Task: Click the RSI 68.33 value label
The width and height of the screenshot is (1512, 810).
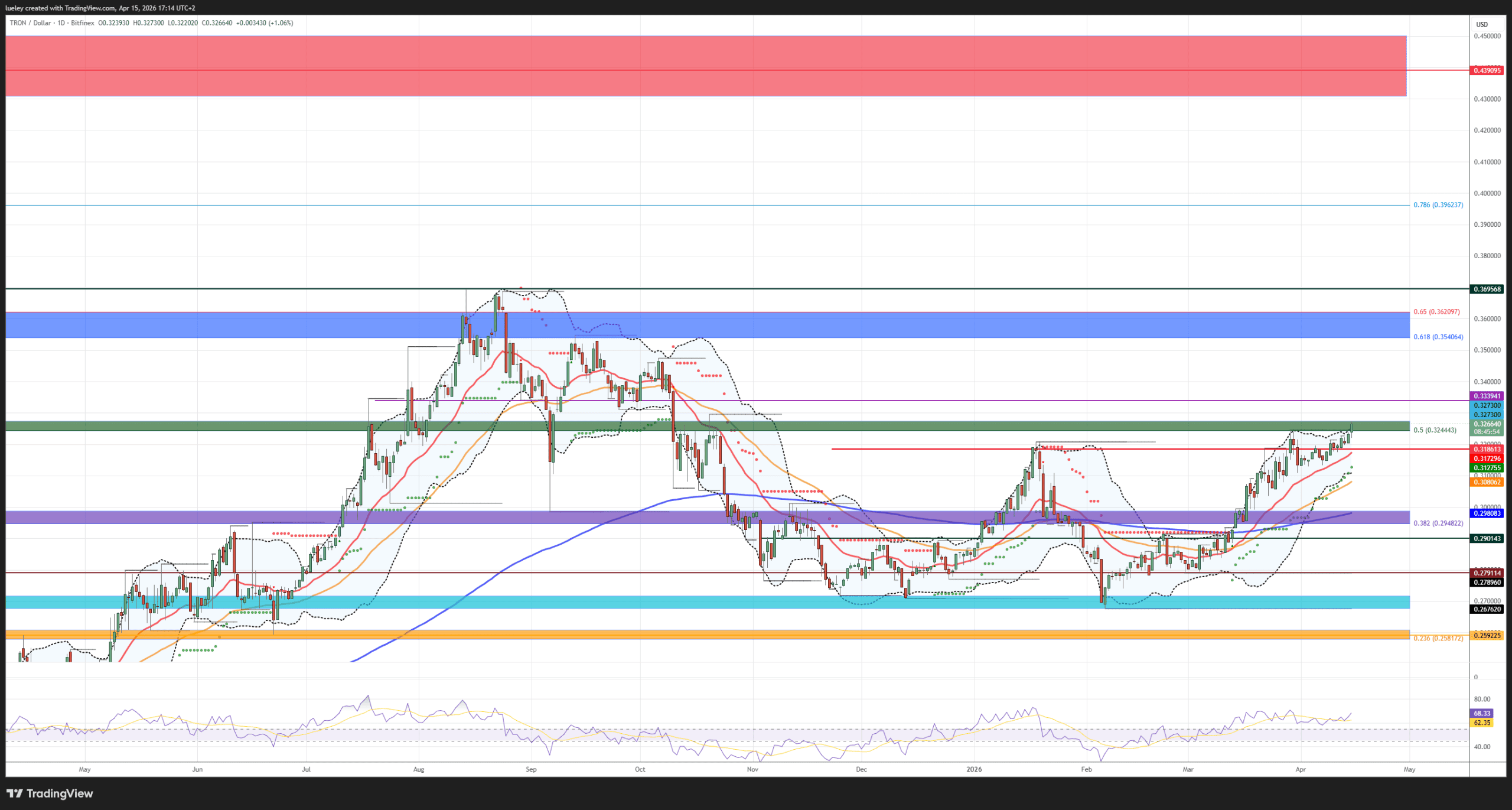Action: point(1482,713)
